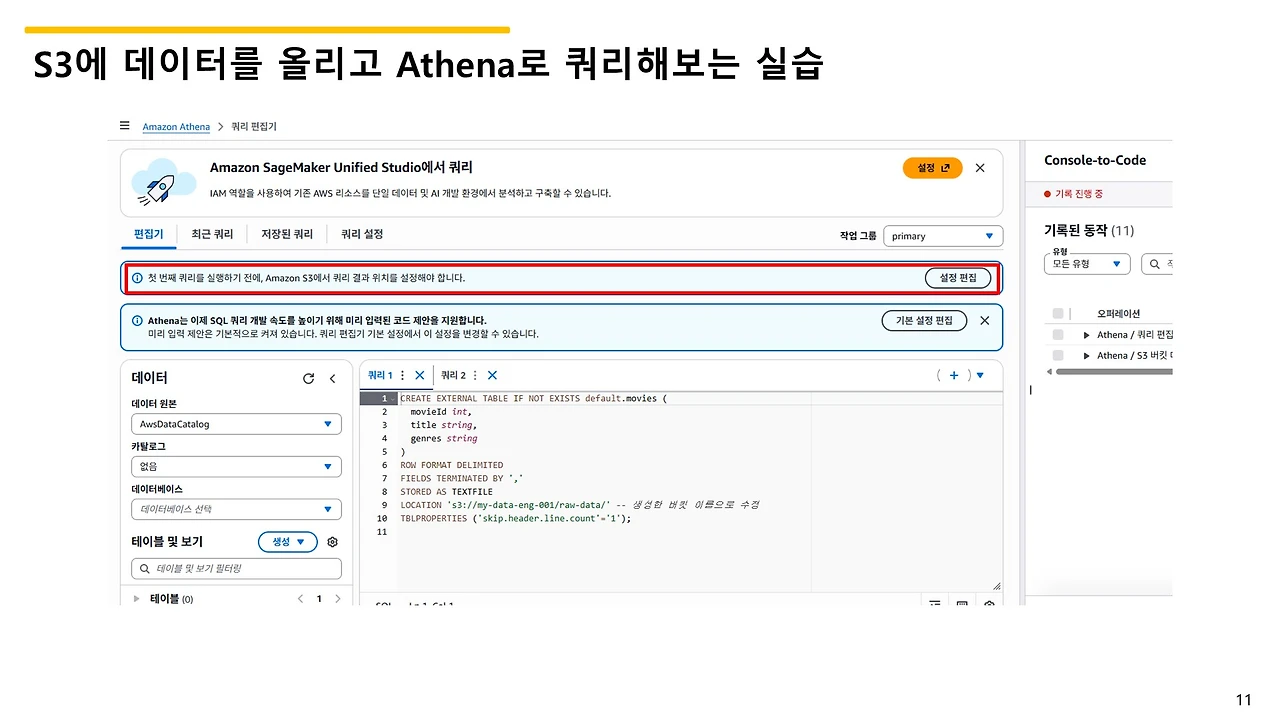This screenshot has height=720, width=1280.
Task: Open the 데이터 원본 AwsDataCatalog dropdown
Action: coord(236,424)
